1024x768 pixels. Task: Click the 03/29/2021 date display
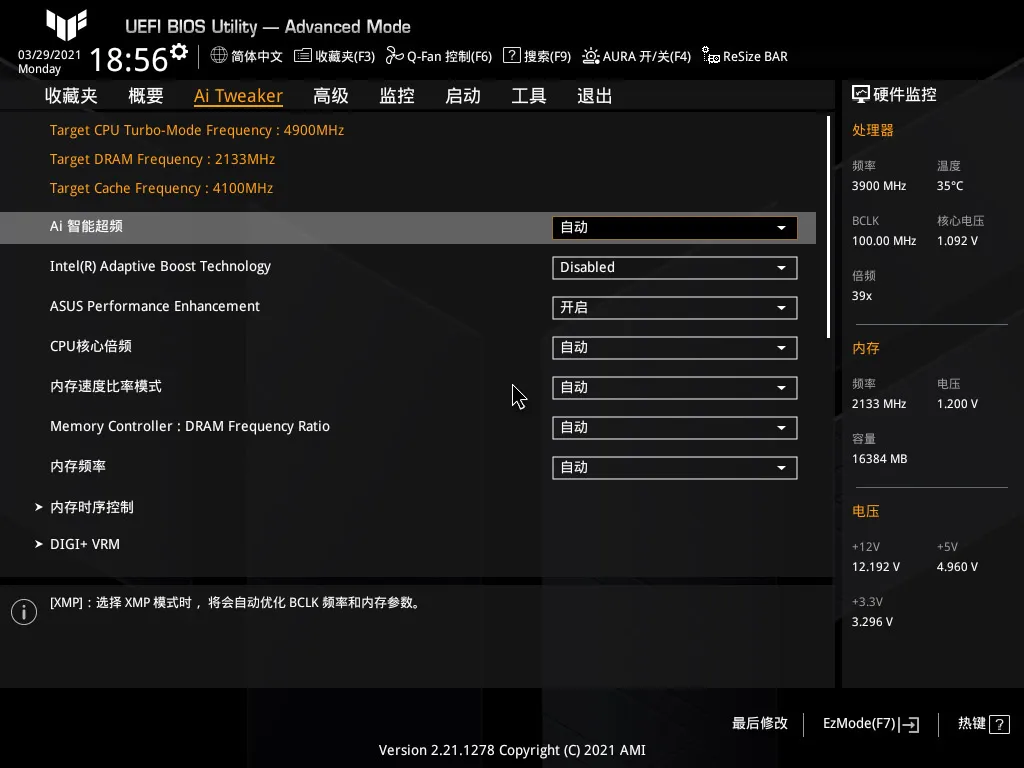pos(49,55)
